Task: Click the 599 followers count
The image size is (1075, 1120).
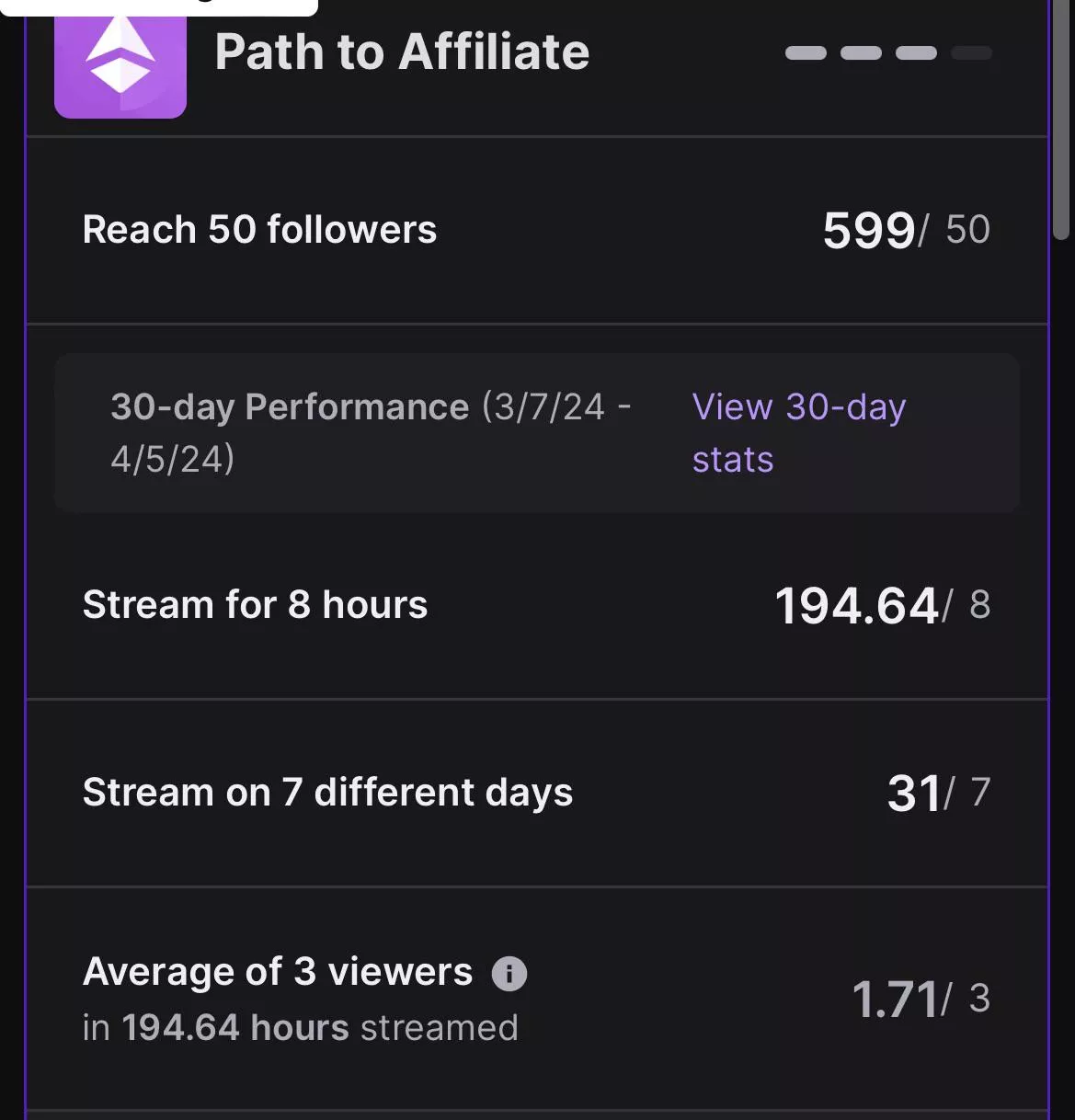Action: coord(868,231)
